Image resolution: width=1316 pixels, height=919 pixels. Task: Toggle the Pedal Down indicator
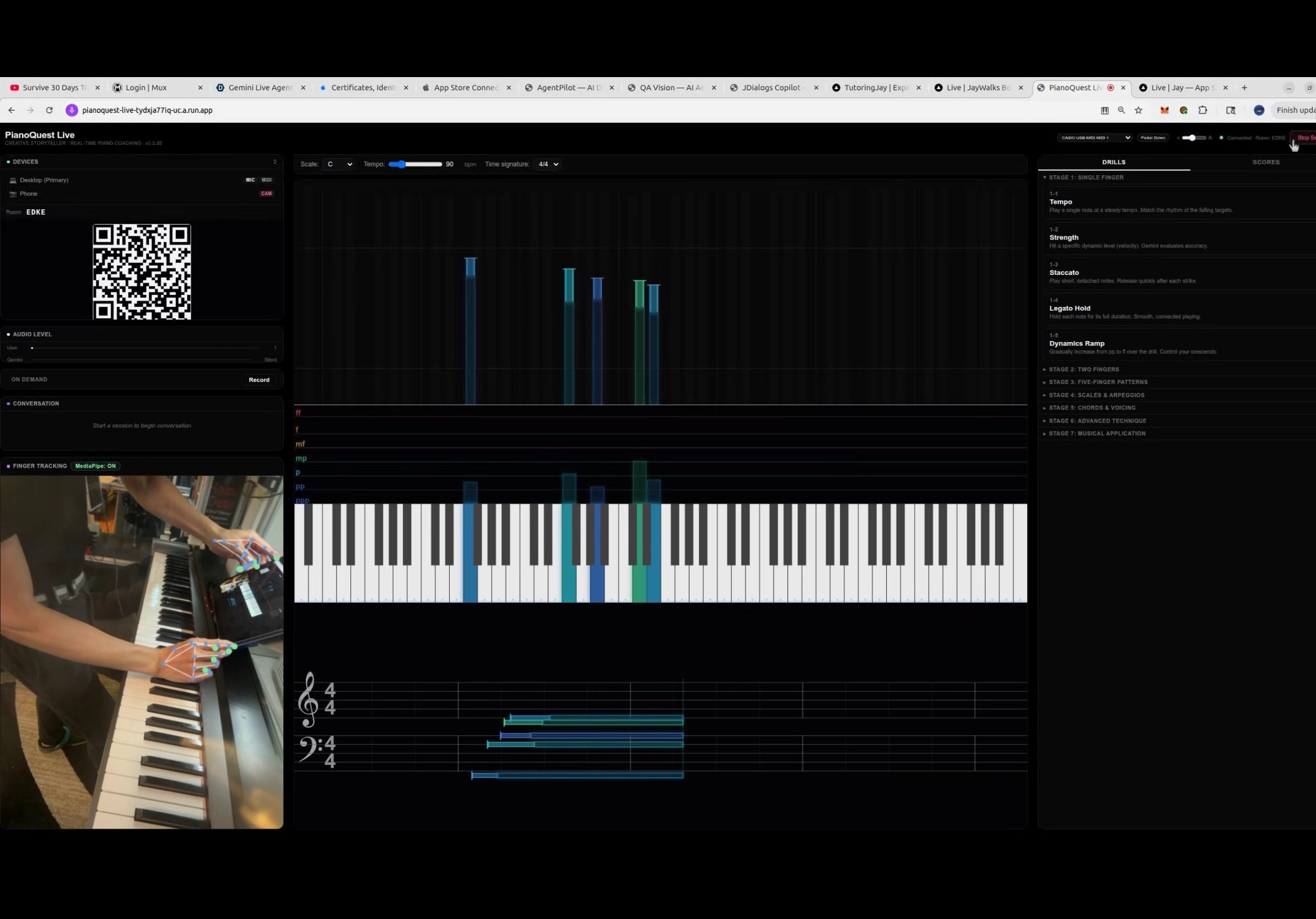pos(1153,138)
